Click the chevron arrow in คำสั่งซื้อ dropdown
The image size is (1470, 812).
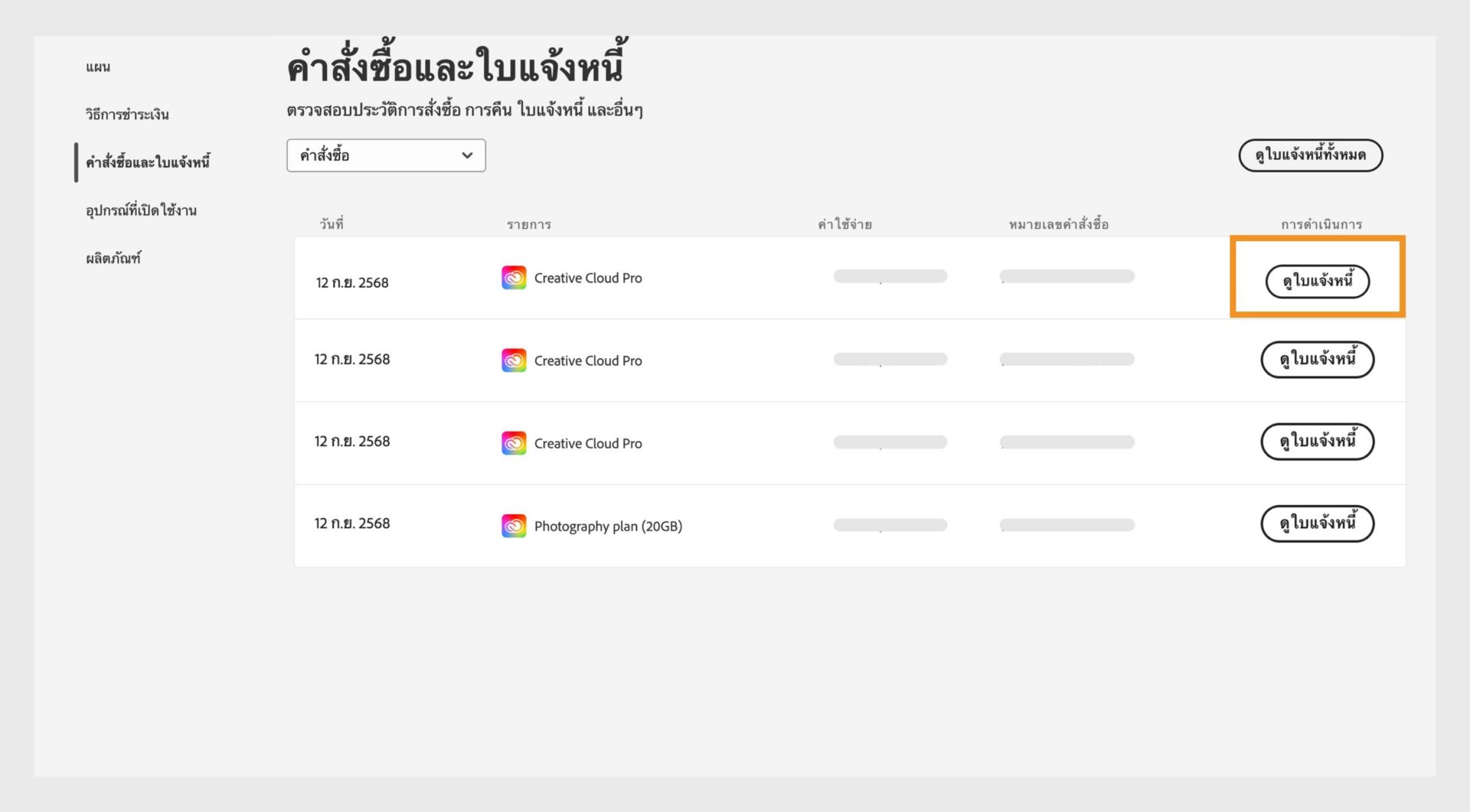pos(467,155)
